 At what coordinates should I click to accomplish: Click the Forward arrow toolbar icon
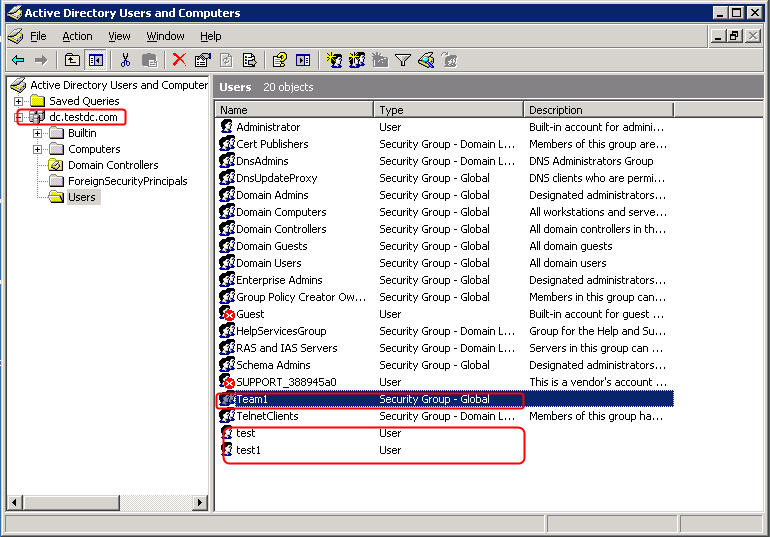41,60
